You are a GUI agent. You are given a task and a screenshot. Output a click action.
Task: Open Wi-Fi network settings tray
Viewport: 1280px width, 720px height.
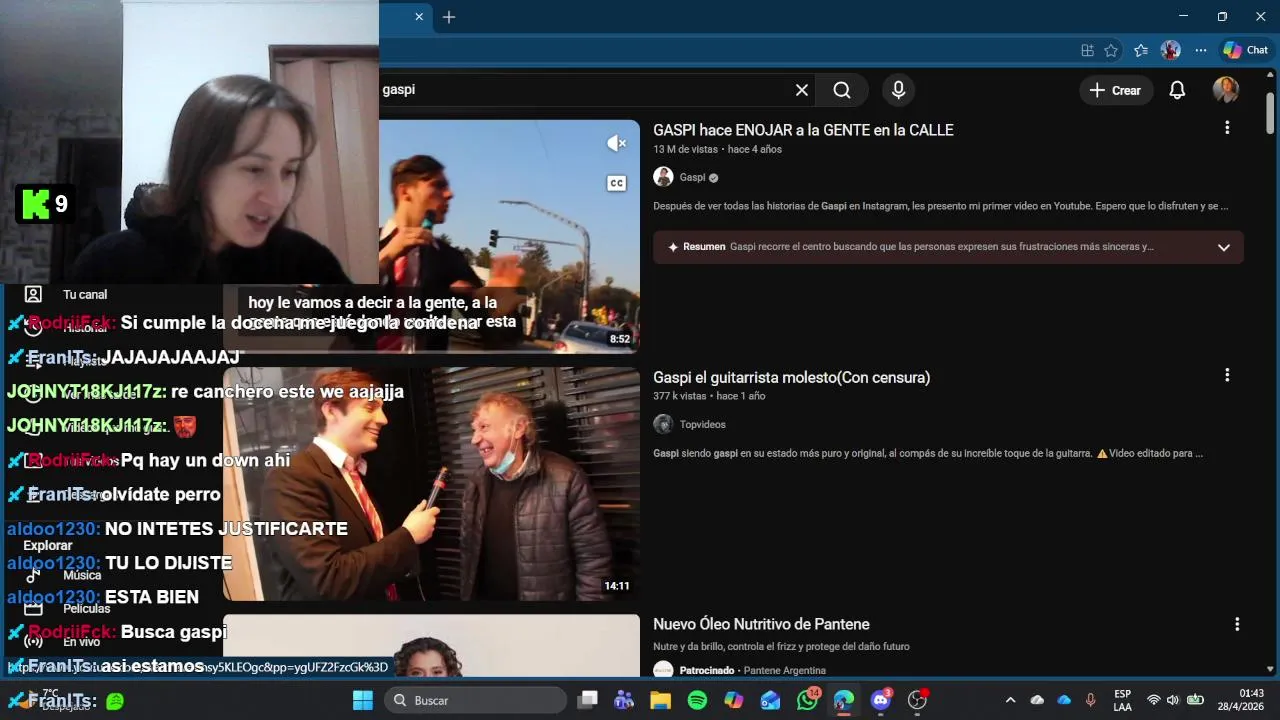click(x=1154, y=700)
